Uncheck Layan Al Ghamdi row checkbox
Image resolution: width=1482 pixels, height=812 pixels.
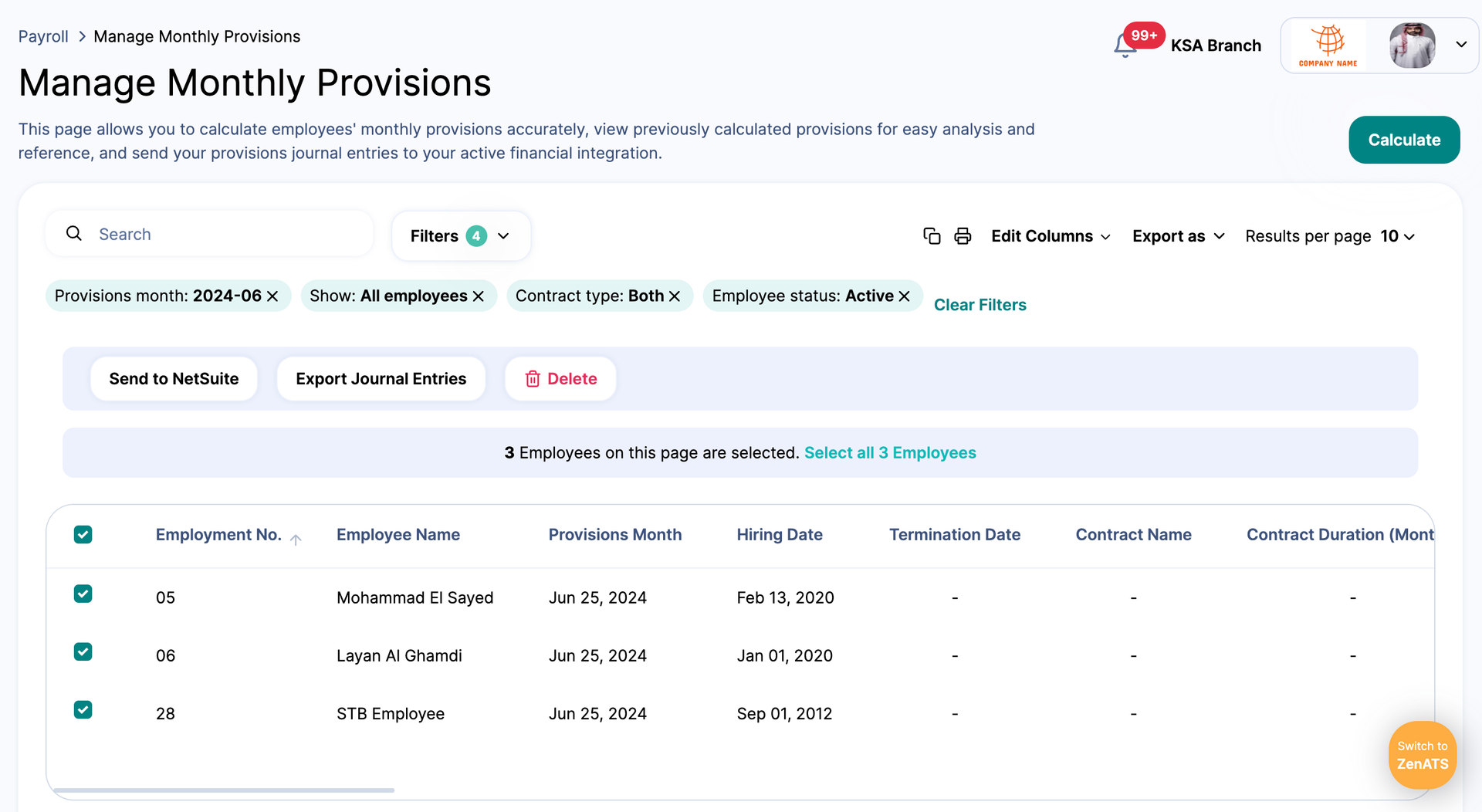click(83, 651)
